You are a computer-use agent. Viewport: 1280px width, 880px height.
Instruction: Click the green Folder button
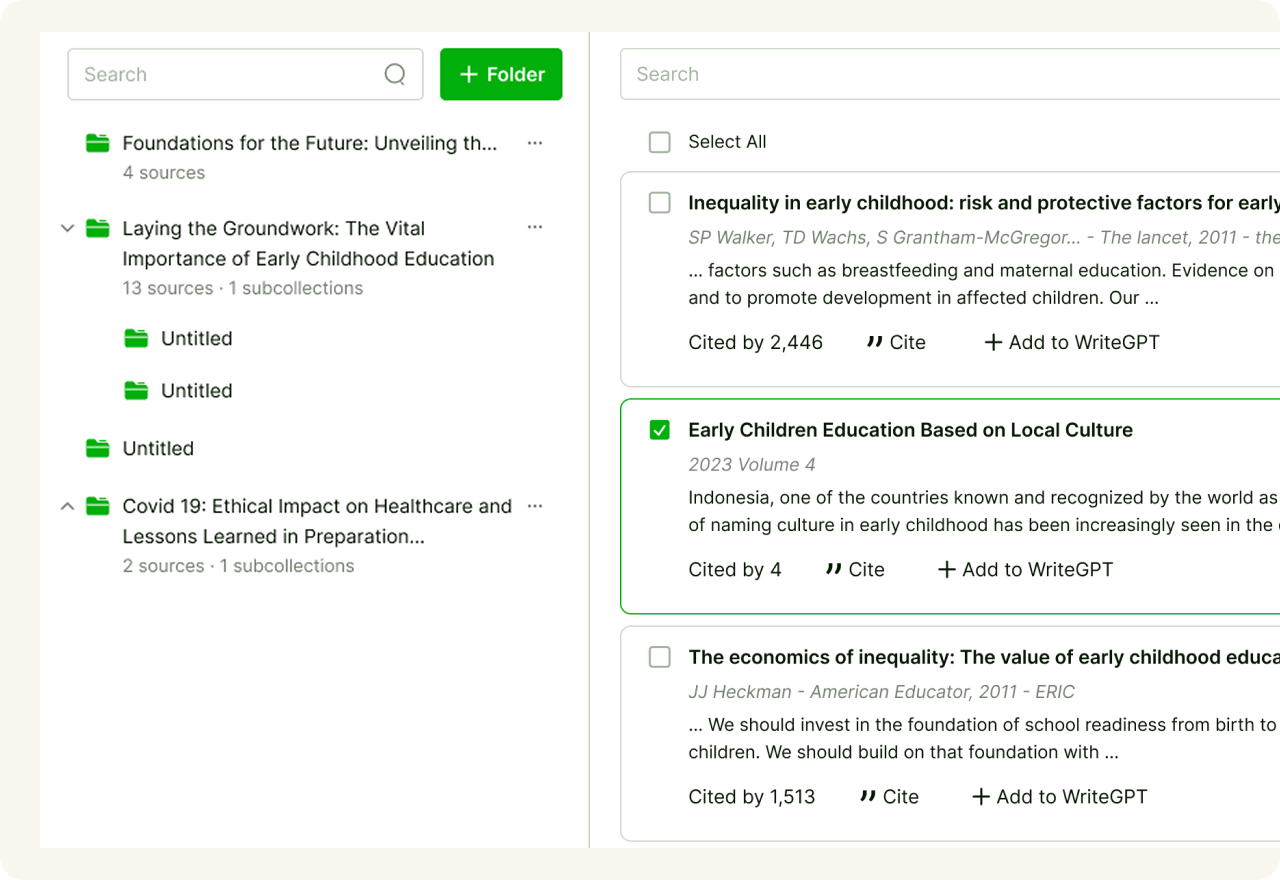click(x=501, y=75)
